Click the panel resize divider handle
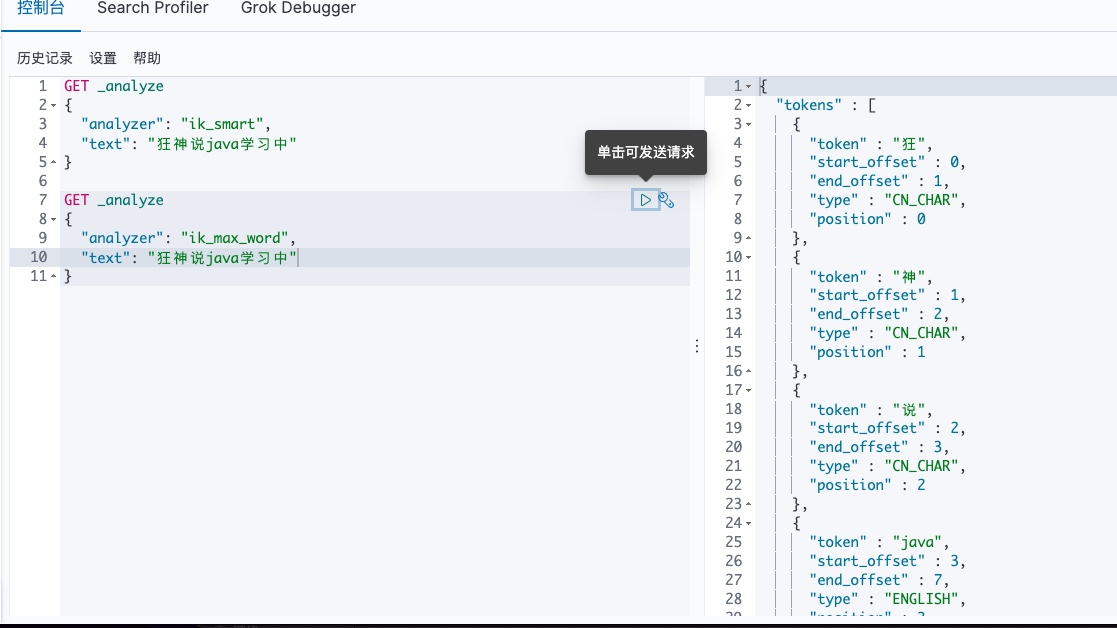Screen dimensions: 1117x628 [x=697, y=346]
